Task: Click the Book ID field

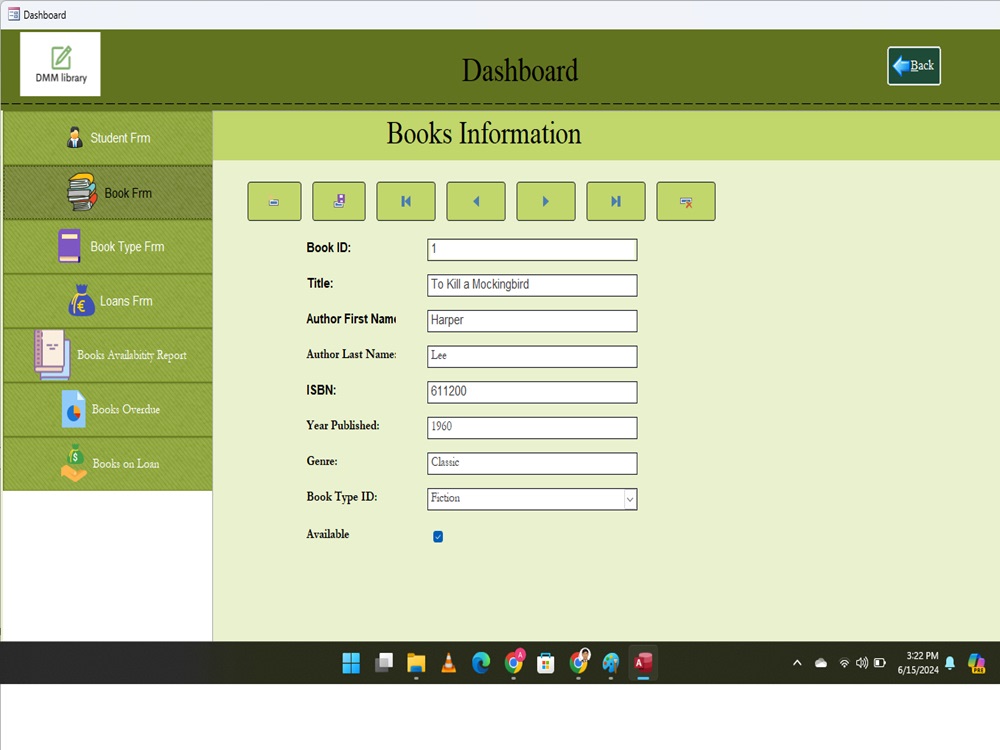Action: tap(532, 249)
